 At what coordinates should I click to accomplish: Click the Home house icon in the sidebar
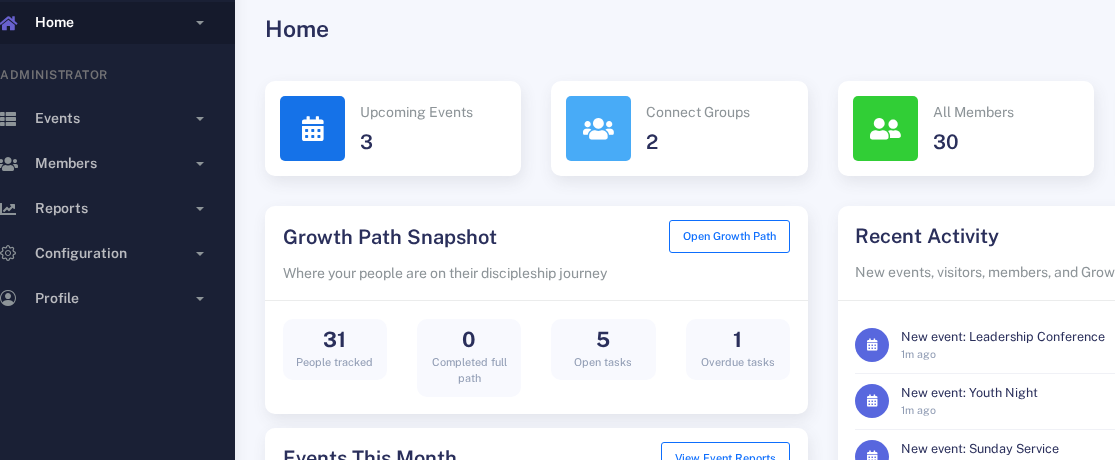coord(8,23)
